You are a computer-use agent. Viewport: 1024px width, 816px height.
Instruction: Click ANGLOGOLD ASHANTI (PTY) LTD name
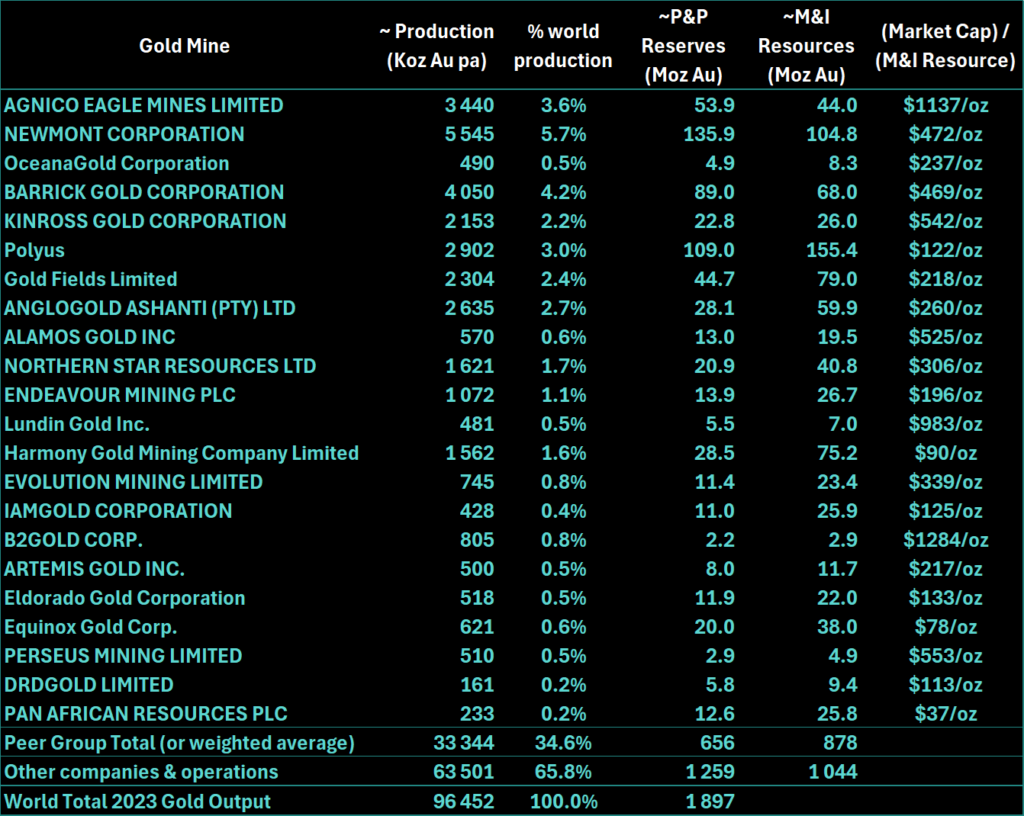[150, 307]
